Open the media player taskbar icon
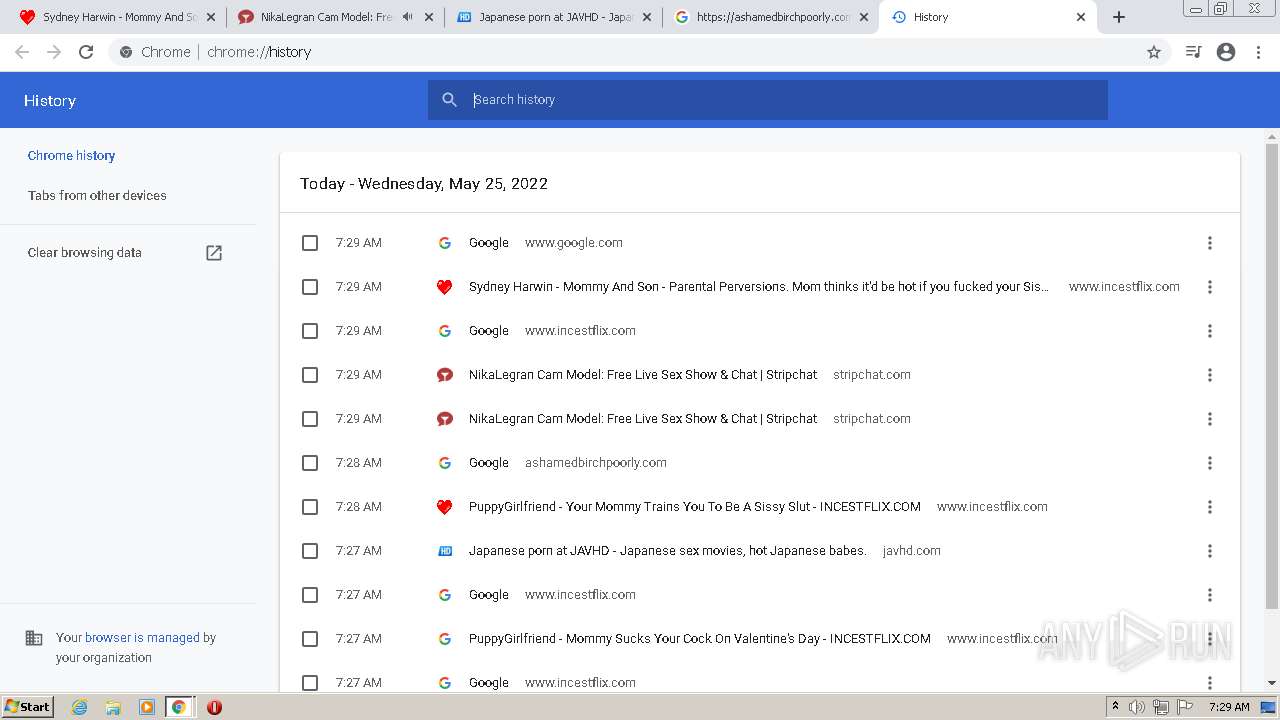Screen dimensions: 1280x720 coord(146,707)
